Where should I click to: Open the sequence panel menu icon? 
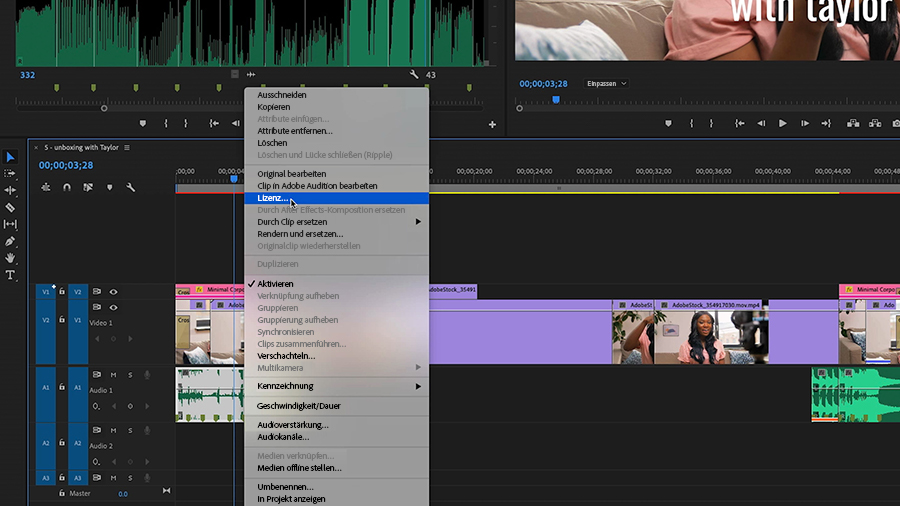pyautogui.click(x=127, y=148)
